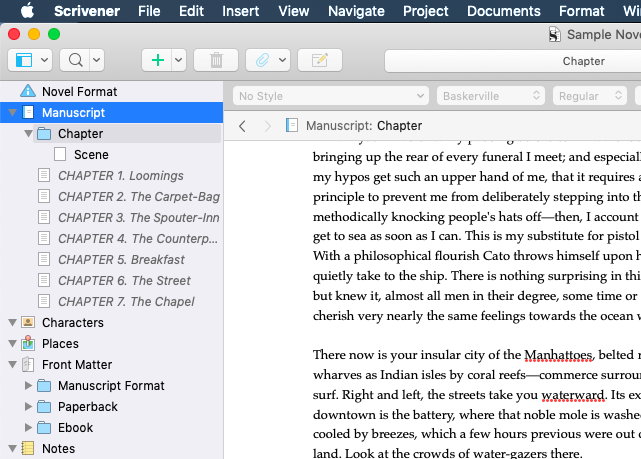This screenshot has height=459, width=641.
Task: Click the Places map pin icon
Action: [x=28, y=343]
